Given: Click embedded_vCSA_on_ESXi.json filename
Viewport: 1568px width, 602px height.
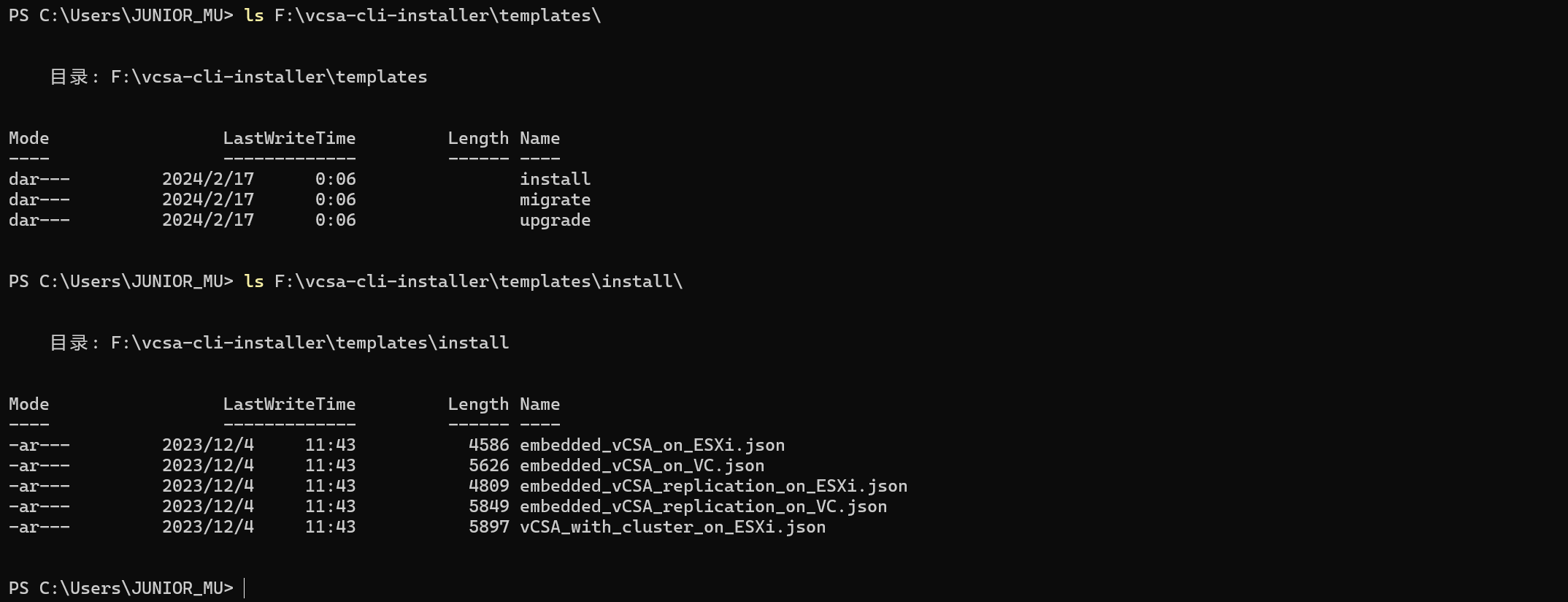Looking at the screenshot, I should (x=652, y=445).
